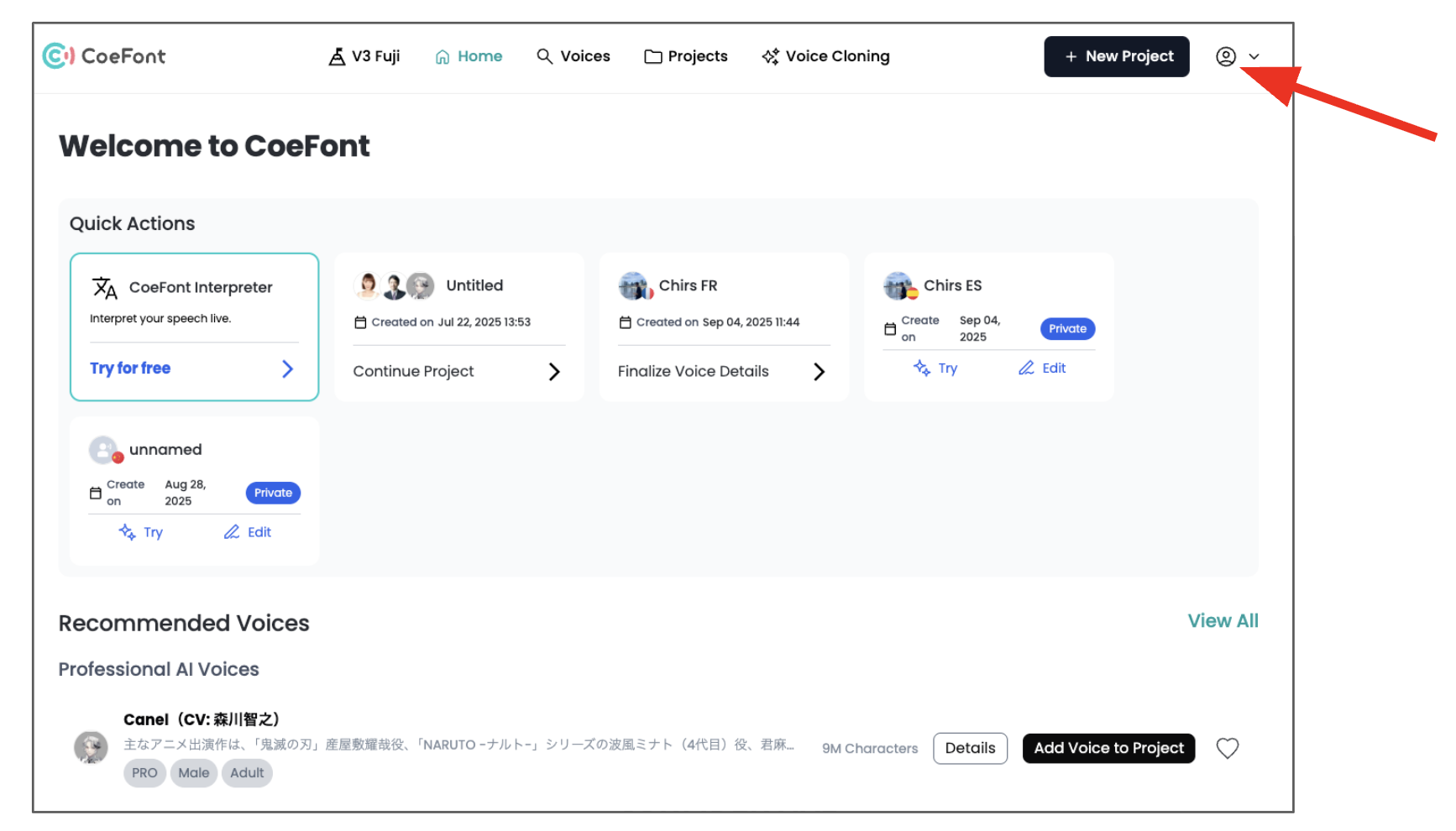Click the Canel voice avatar
Image resolution: width=1456 pixels, height=831 pixels.
pyautogui.click(x=91, y=747)
